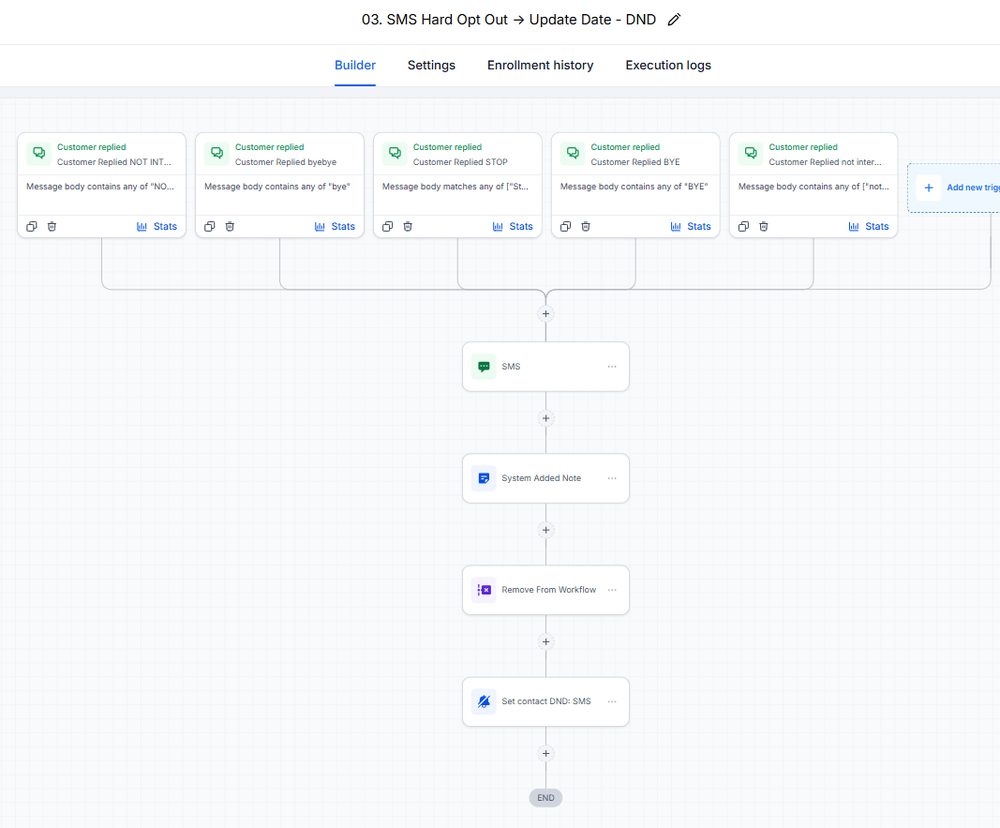Duplicate the BYE trigger card

point(566,226)
